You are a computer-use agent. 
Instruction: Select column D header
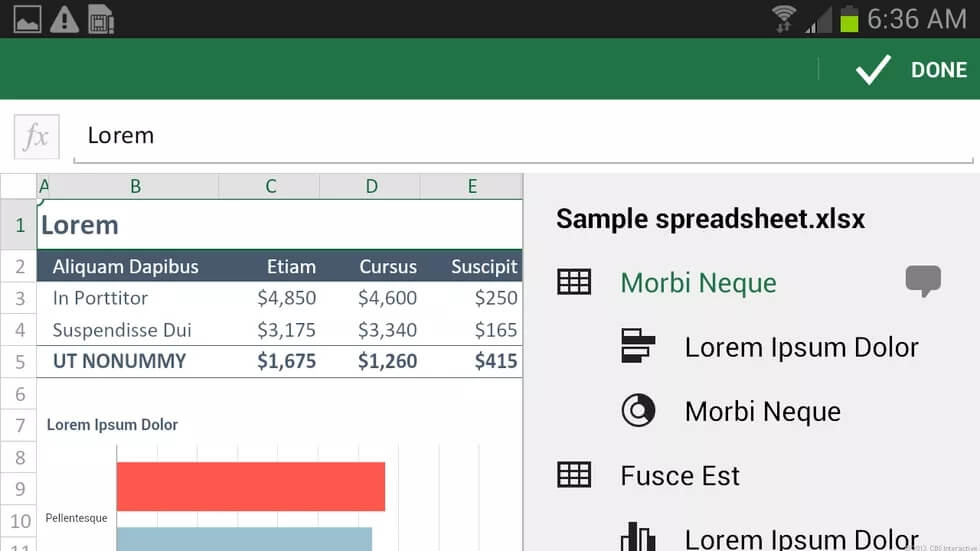(371, 186)
